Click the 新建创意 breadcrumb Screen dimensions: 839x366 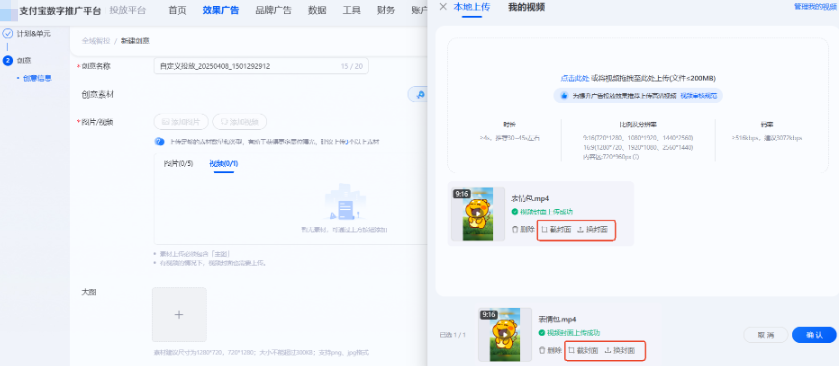pyautogui.click(x=135, y=41)
